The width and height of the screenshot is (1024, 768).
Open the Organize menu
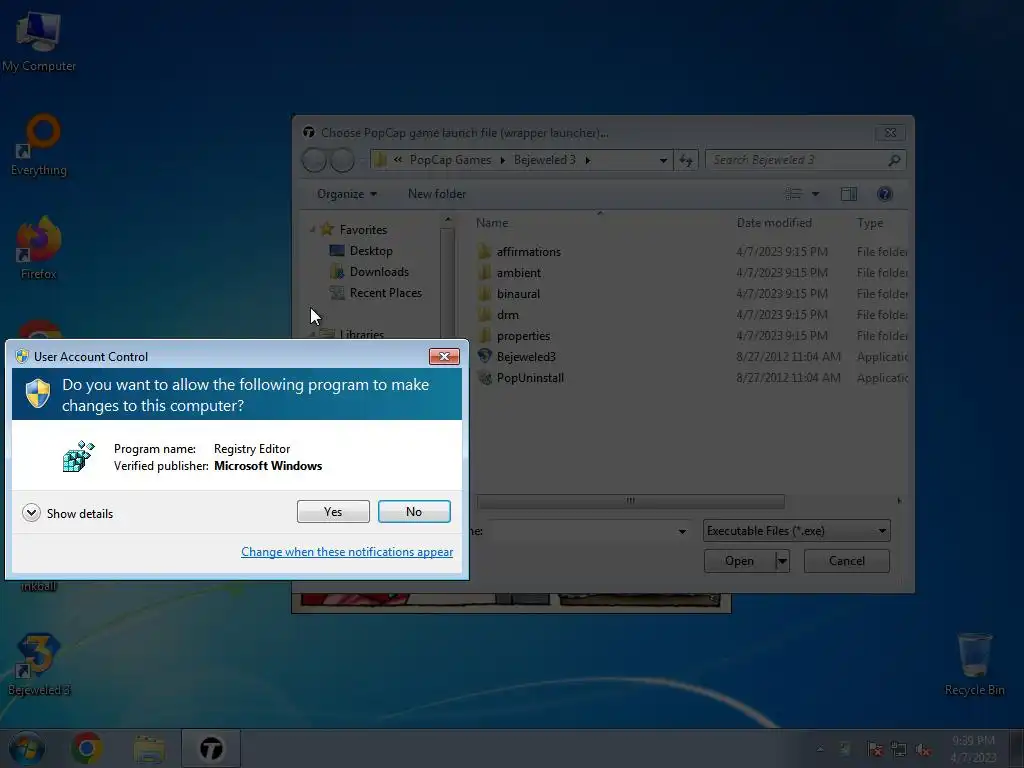tap(347, 194)
